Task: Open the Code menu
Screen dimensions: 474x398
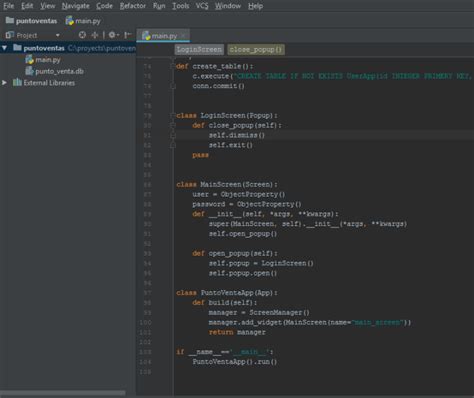Action: click(x=104, y=6)
